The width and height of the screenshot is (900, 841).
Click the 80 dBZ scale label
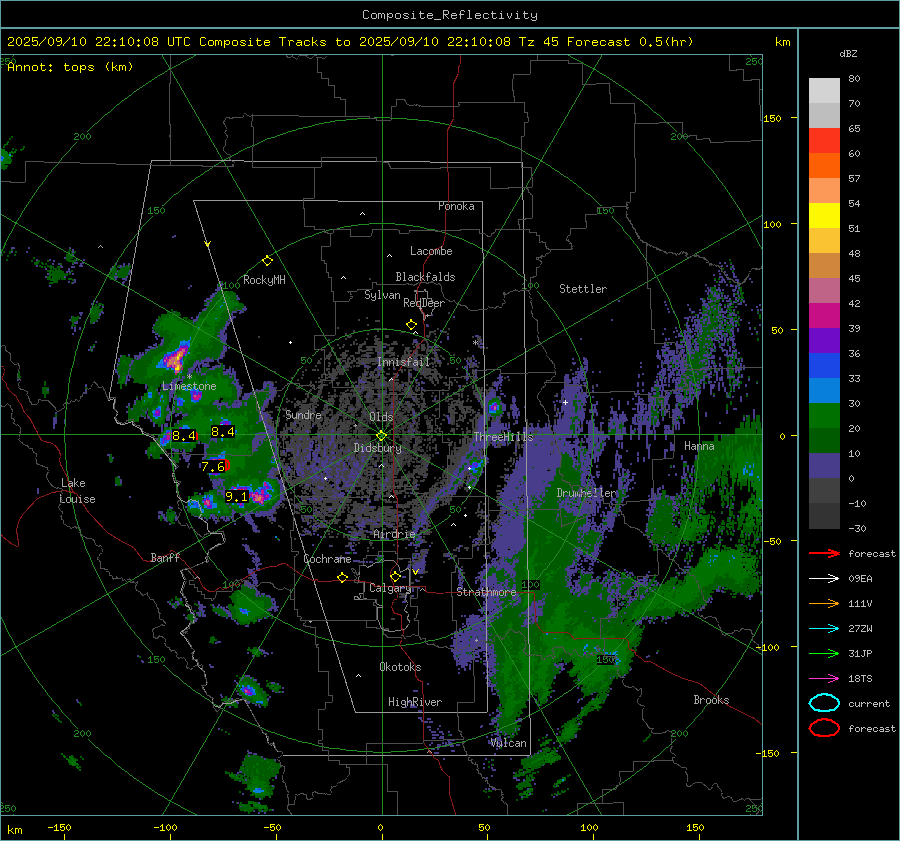tap(854, 79)
